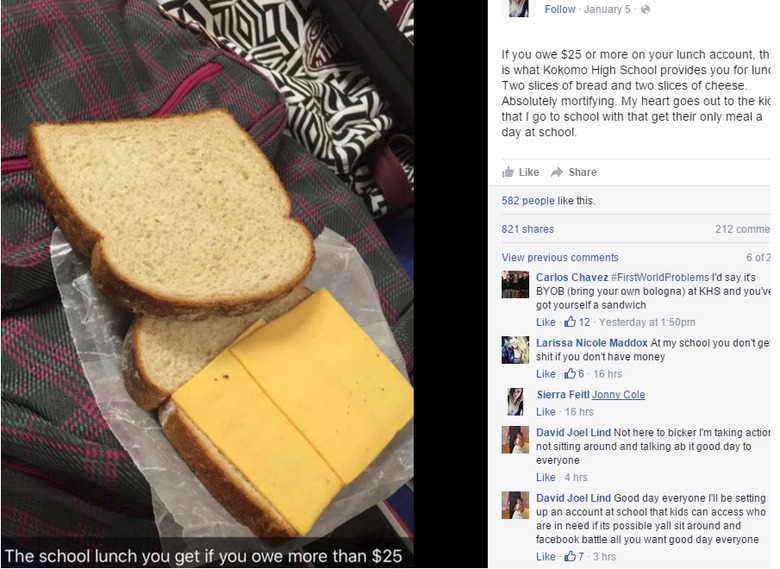
Task: Click the sandwich photo
Action: coord(207,284)
